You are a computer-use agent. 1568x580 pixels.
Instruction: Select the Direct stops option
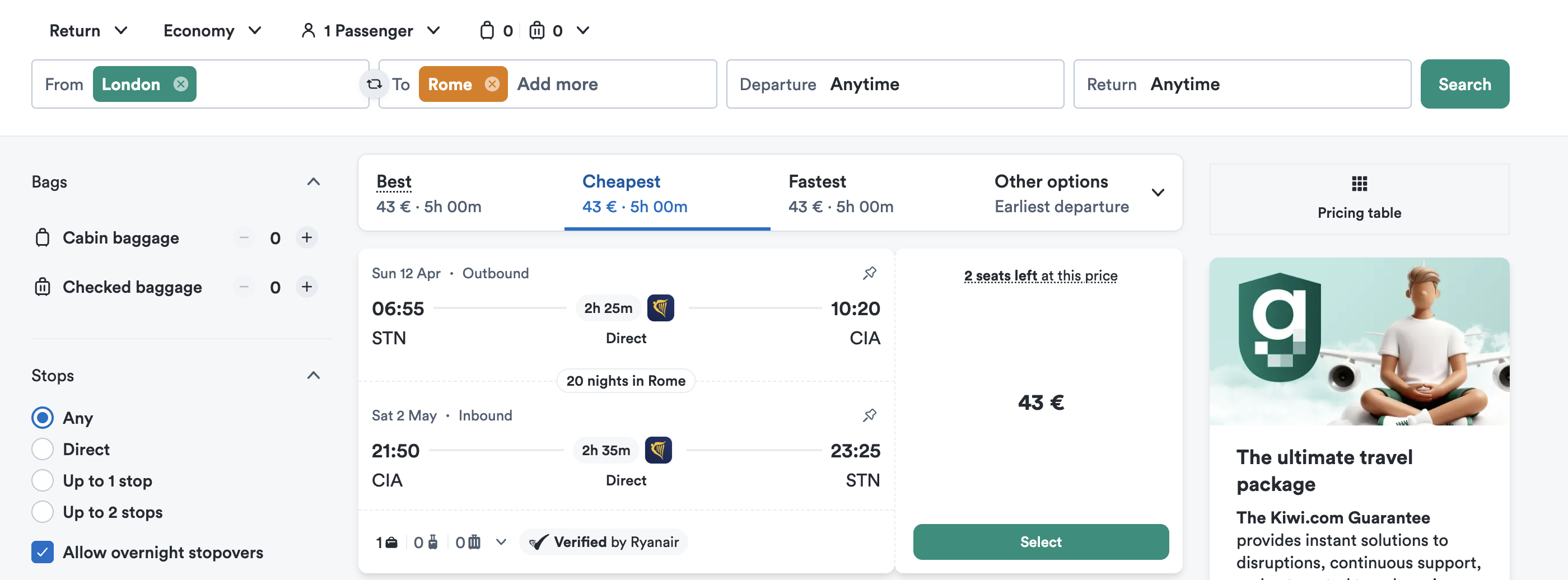(43, 449)
